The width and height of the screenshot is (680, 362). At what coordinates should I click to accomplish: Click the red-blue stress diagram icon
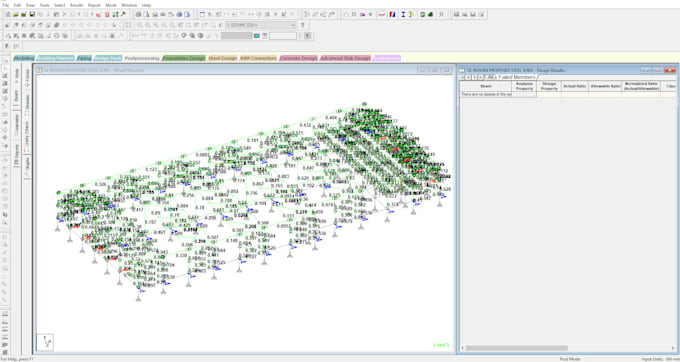(392, 14)
